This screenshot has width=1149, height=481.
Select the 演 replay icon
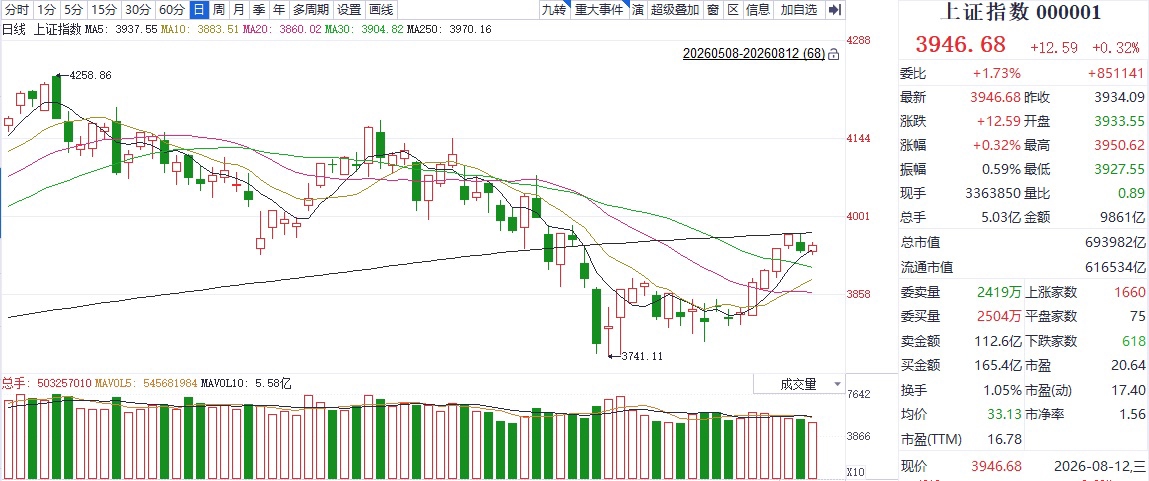[x=638, y=10]
